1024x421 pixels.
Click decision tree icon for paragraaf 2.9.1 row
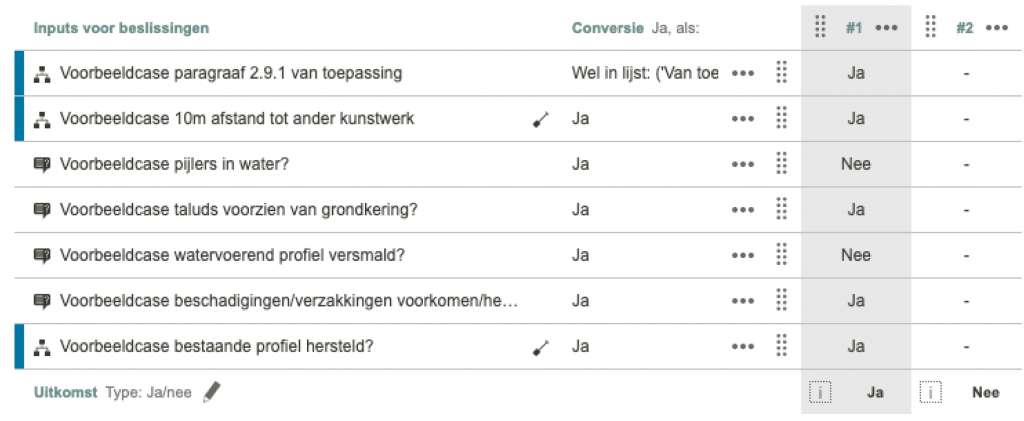(x=42, y=73)
